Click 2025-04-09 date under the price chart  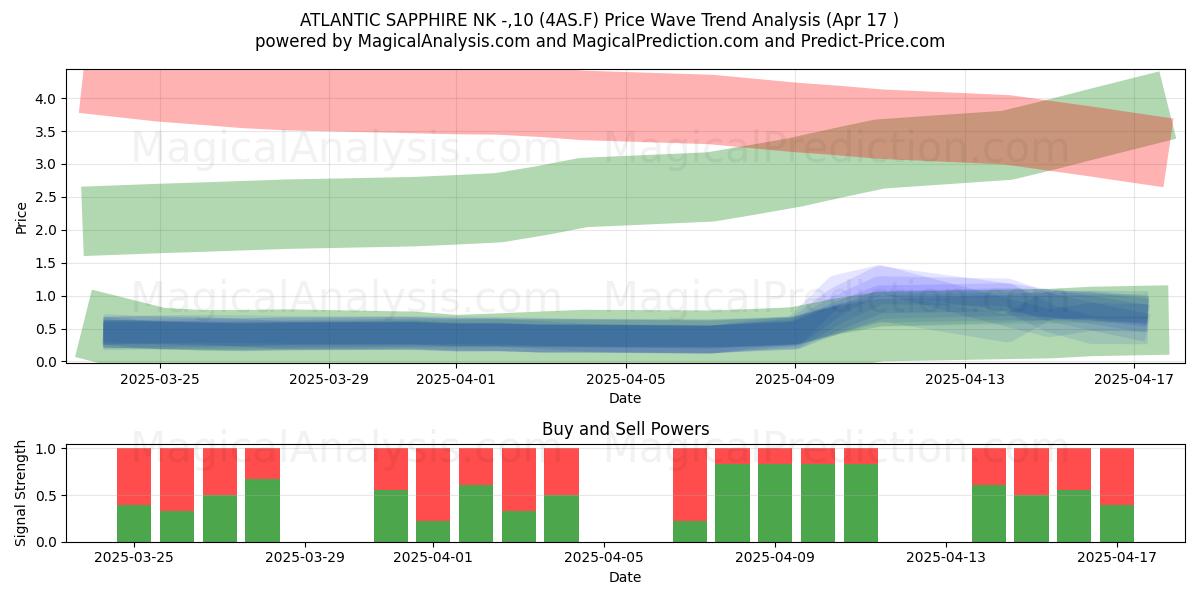click(x=795, y=380)
